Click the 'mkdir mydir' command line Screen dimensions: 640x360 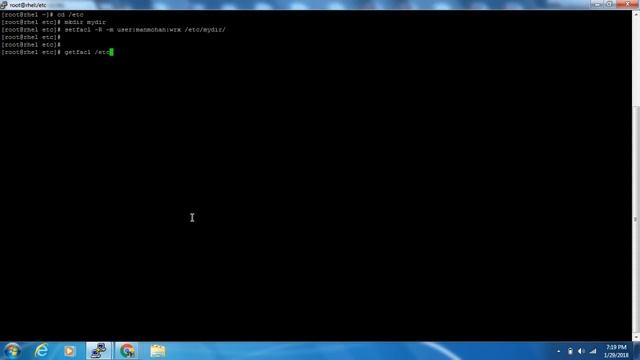(x=53, y=22)
